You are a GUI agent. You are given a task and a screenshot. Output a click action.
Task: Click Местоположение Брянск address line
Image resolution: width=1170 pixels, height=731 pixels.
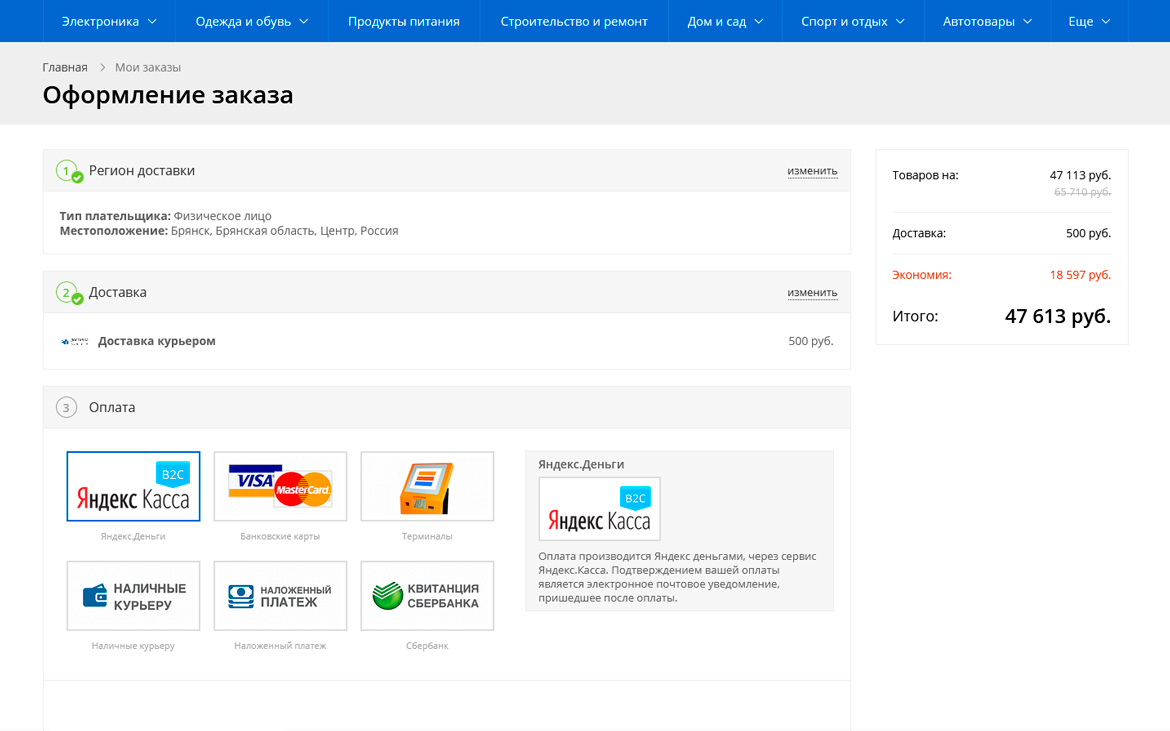[229, 231]
